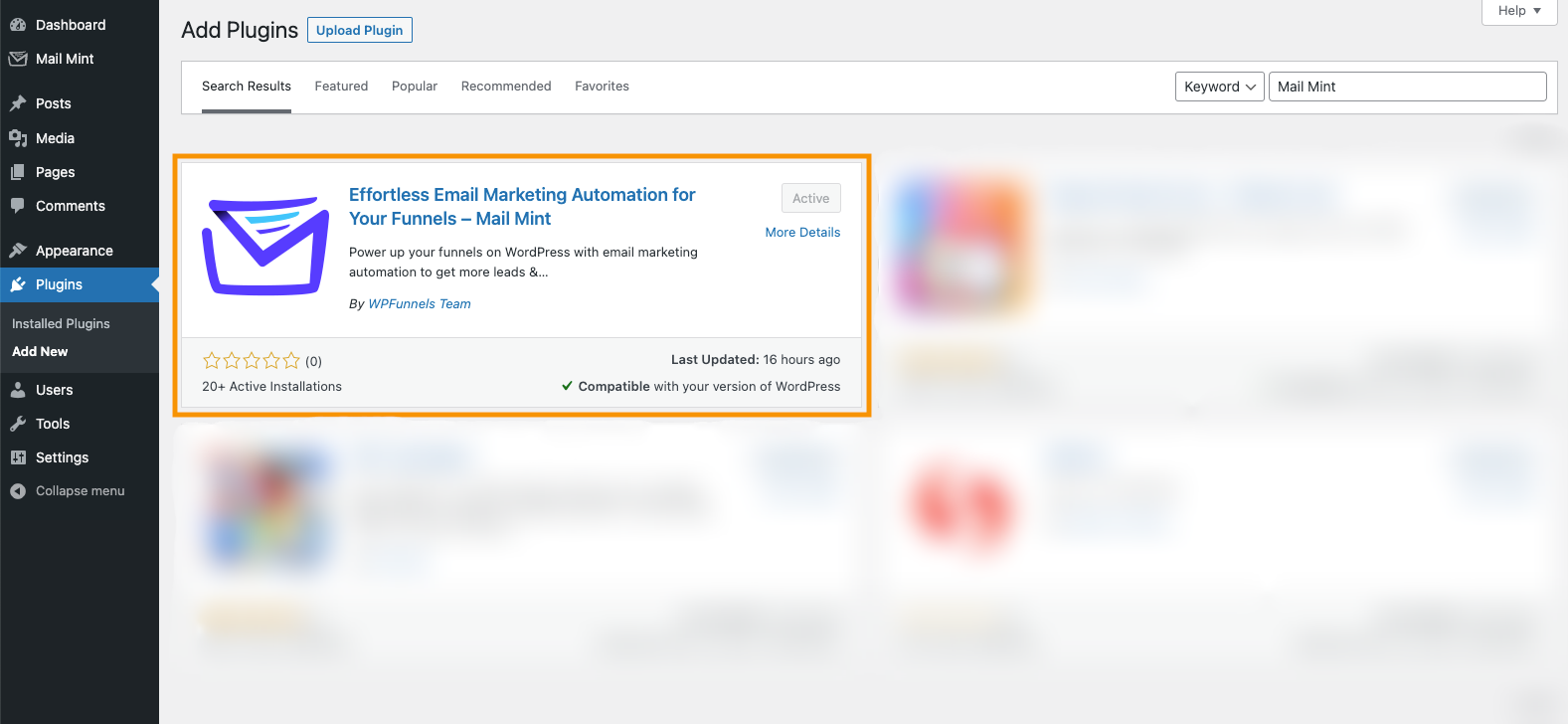Open the Tools menu
This screenshot has height=724, width=1568.
80,424
